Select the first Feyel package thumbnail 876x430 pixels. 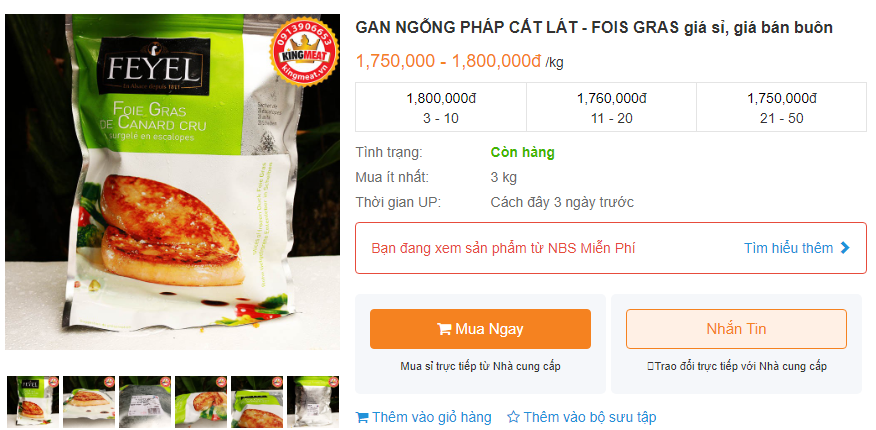pyautogui.click(x=33, y=402)
